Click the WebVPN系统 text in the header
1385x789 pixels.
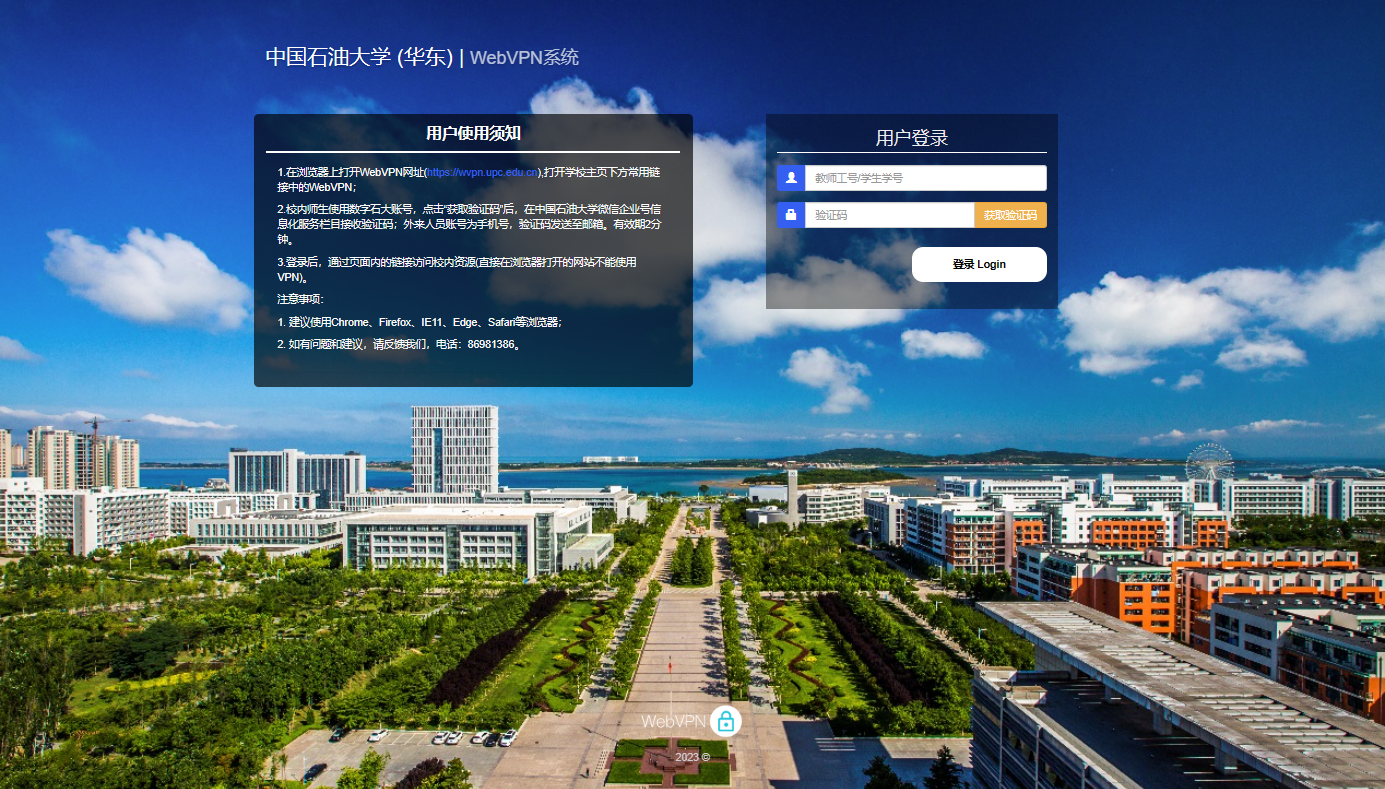click(x=524, y=58)
